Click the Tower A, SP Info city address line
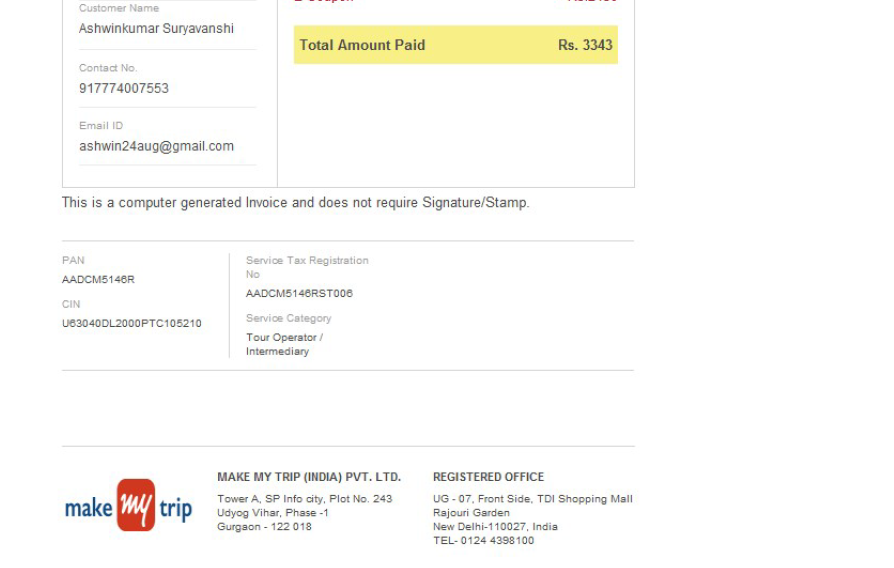Image resolution: width=894 pixels, height=568 pixels. (x=304, y=499)
